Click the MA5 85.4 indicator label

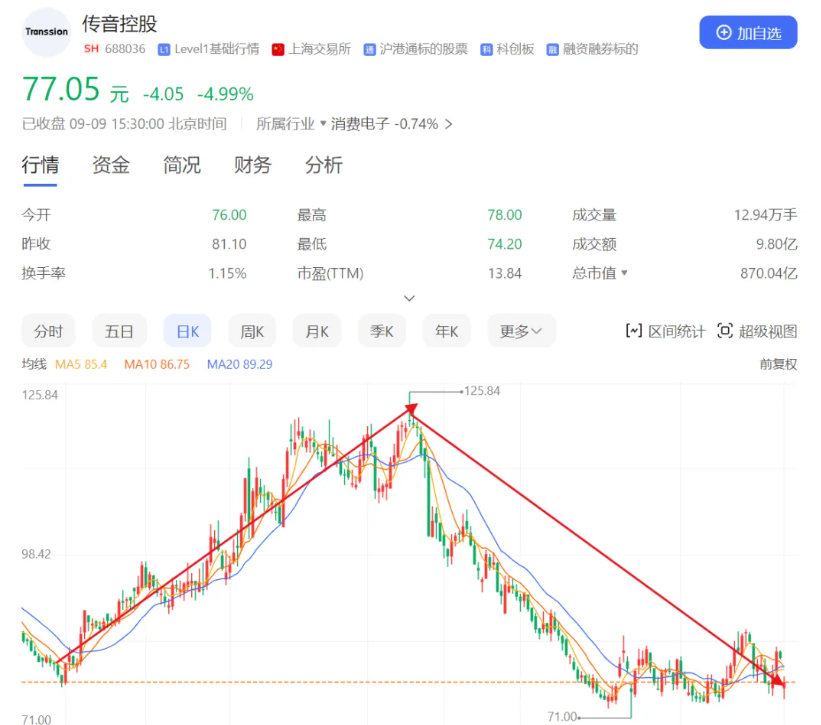point(81,364)
